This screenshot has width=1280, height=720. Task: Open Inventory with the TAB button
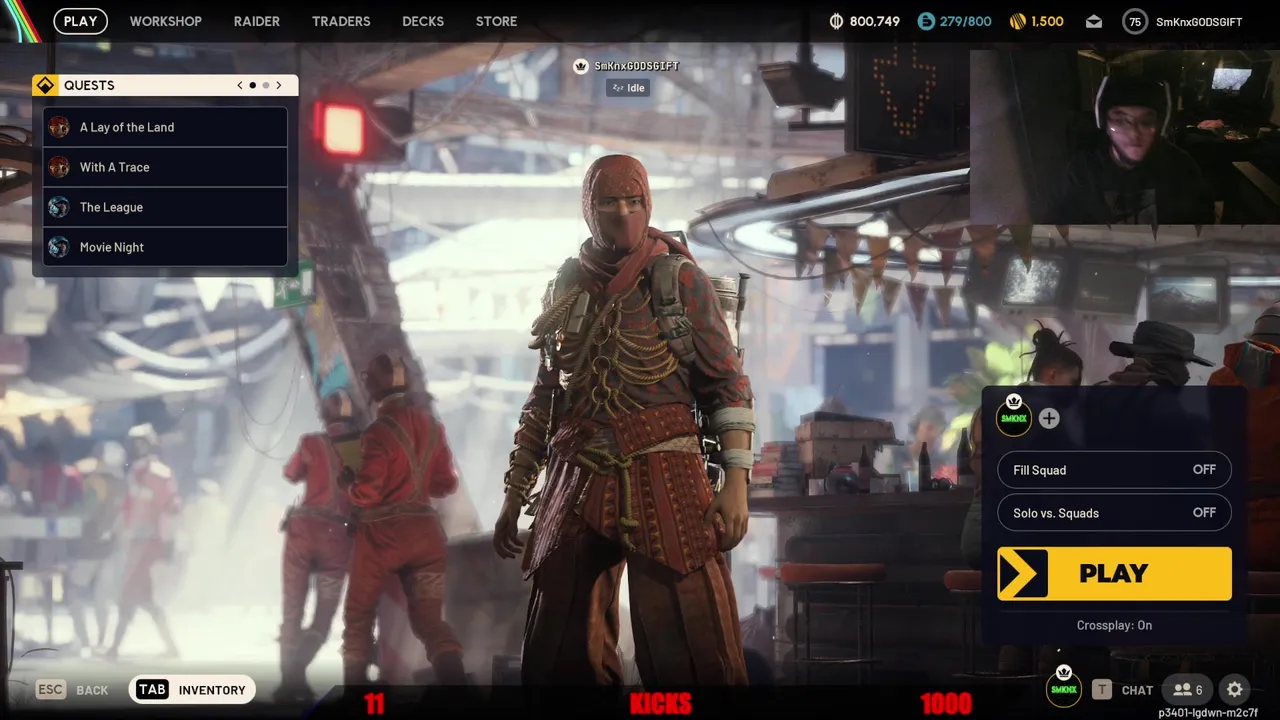click(x=192, y=690)
